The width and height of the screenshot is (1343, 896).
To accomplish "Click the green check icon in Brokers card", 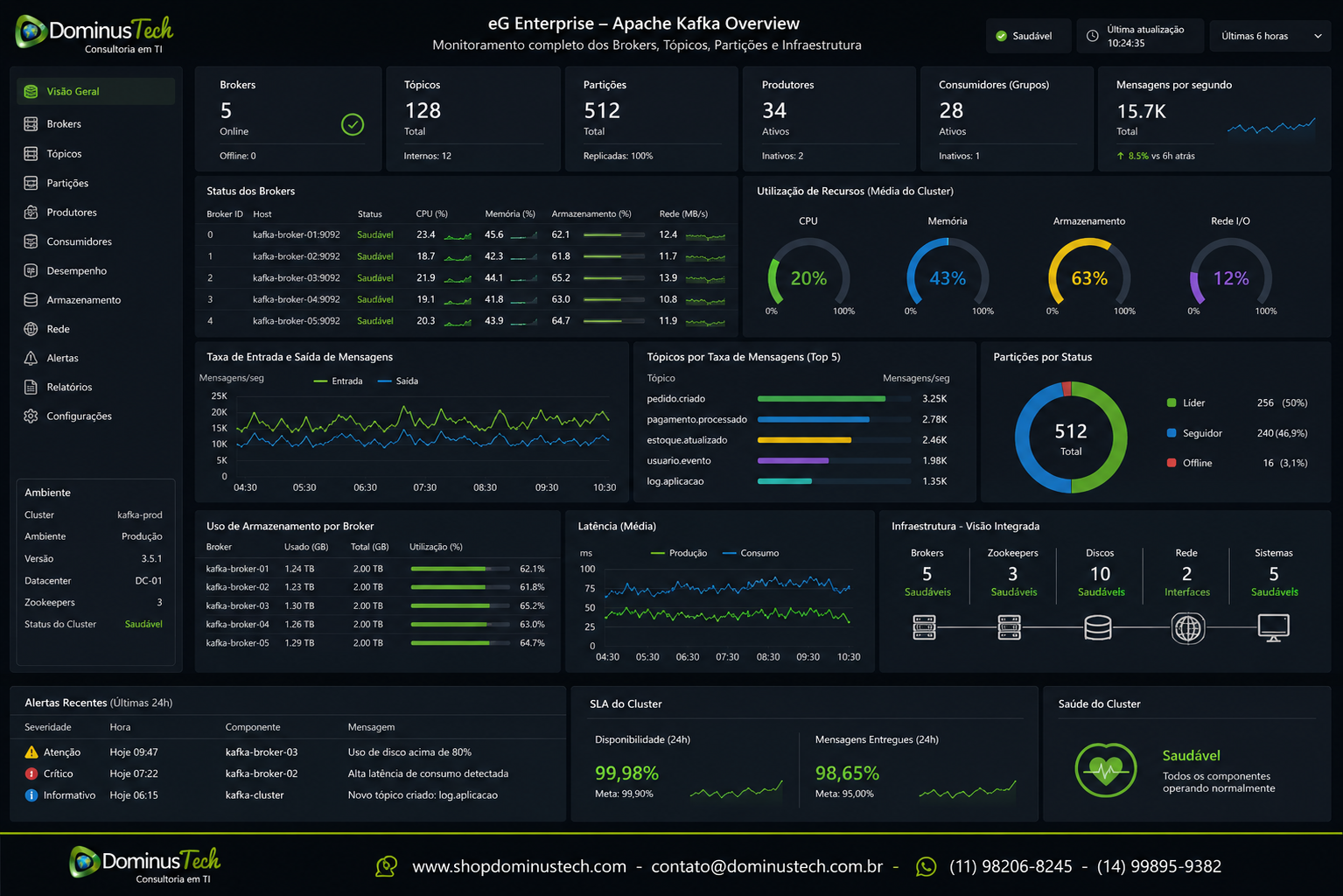I will (353, 125).
